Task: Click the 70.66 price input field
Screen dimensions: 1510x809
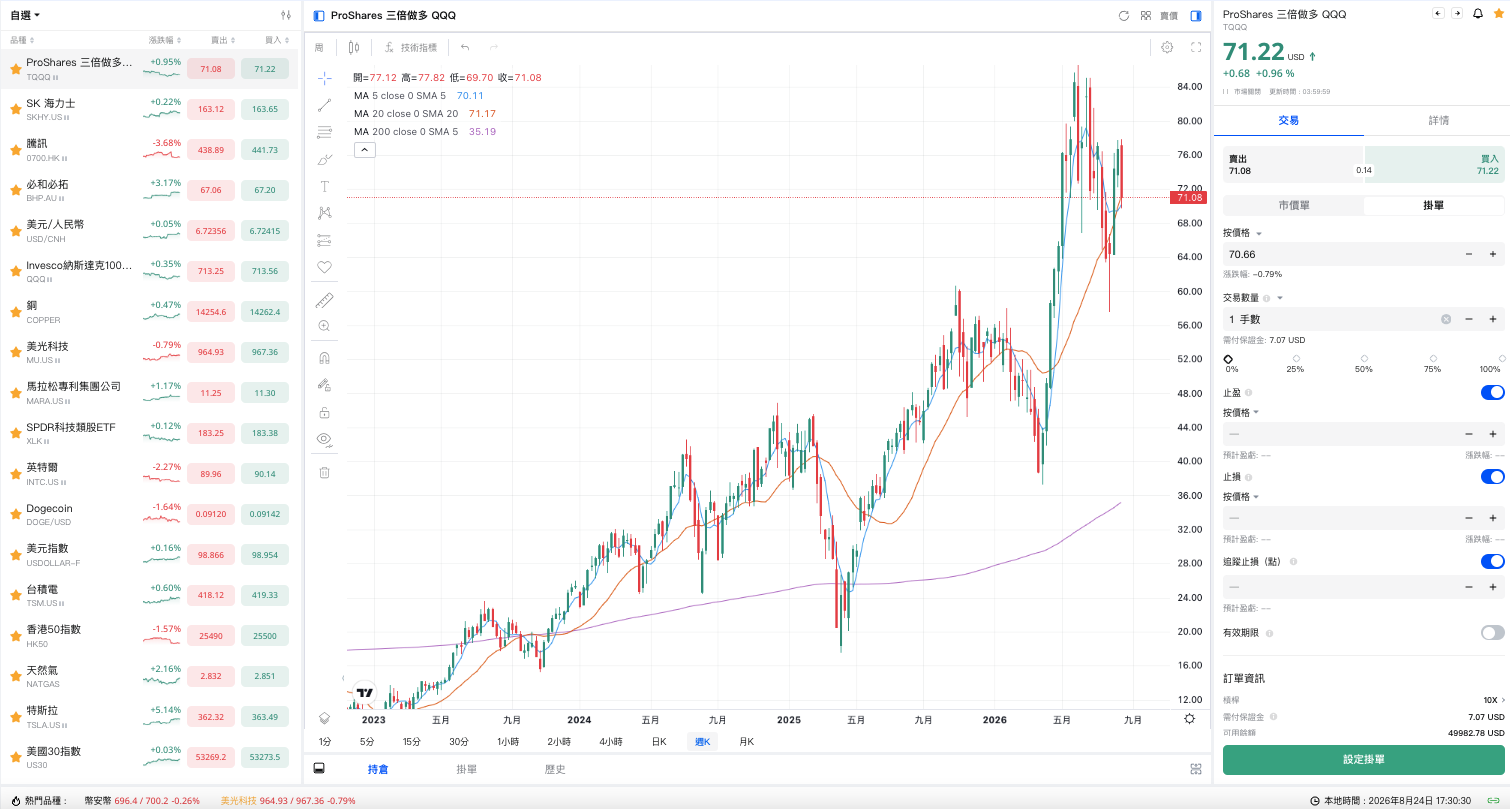Action: 1340,254
